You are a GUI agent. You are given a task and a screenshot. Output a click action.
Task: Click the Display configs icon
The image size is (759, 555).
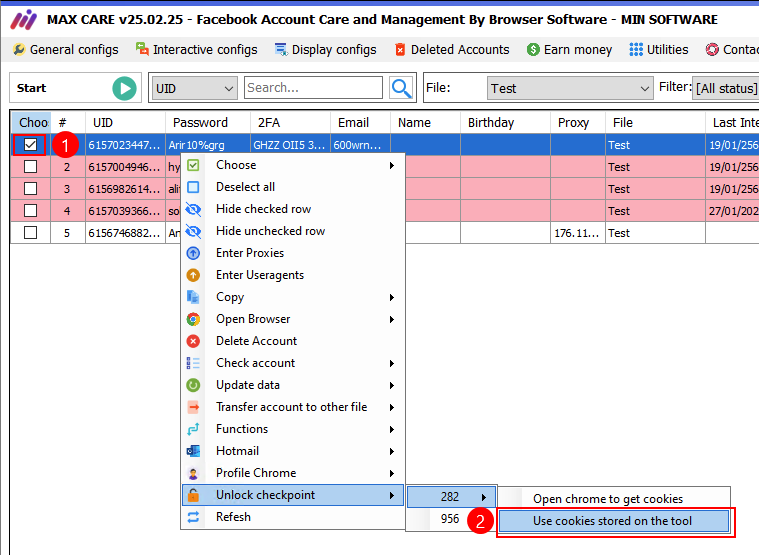[281, 49]
